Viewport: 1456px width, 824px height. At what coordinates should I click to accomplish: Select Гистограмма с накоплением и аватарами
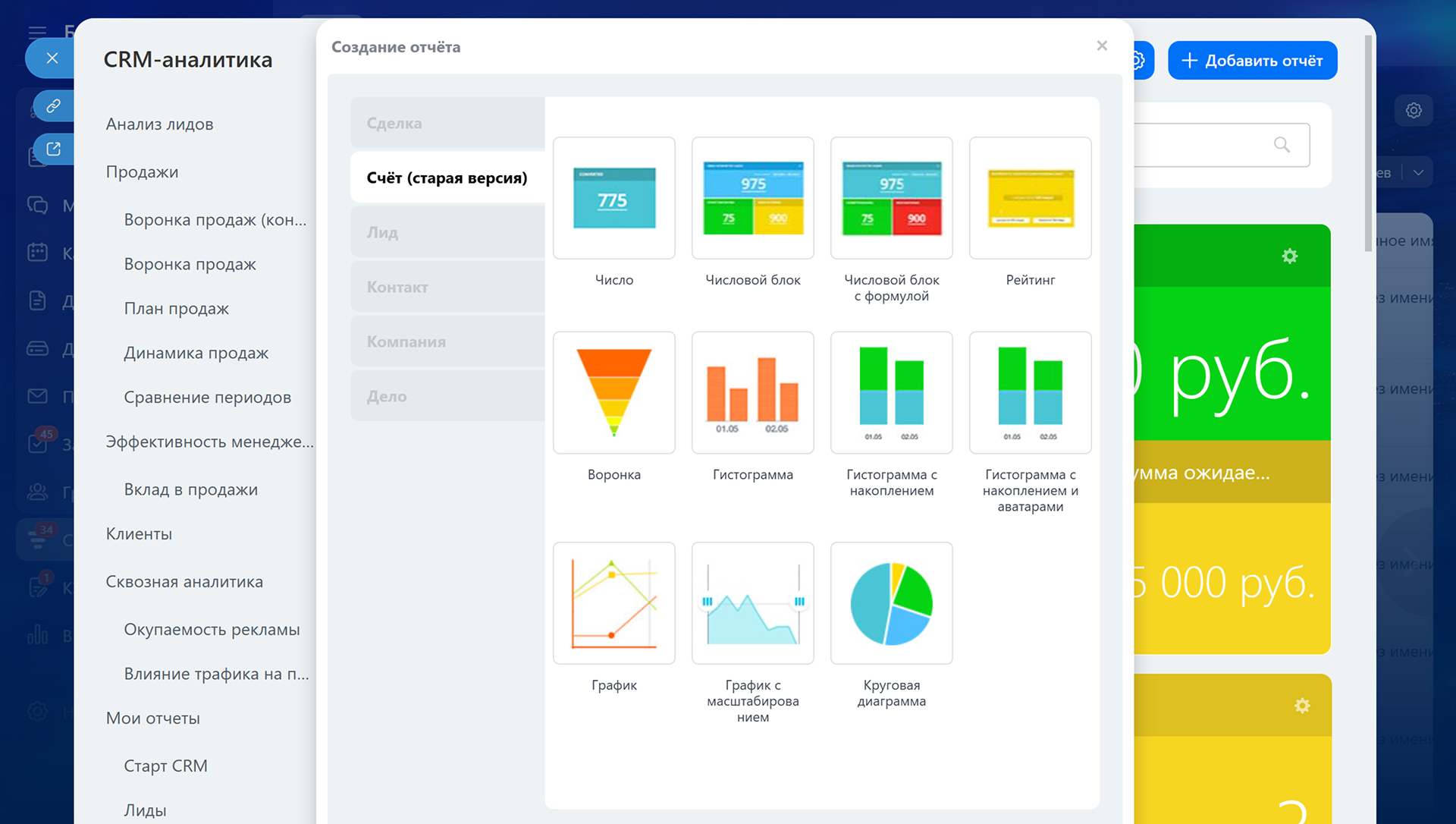pyautogui.click(x=1030, y=392)
